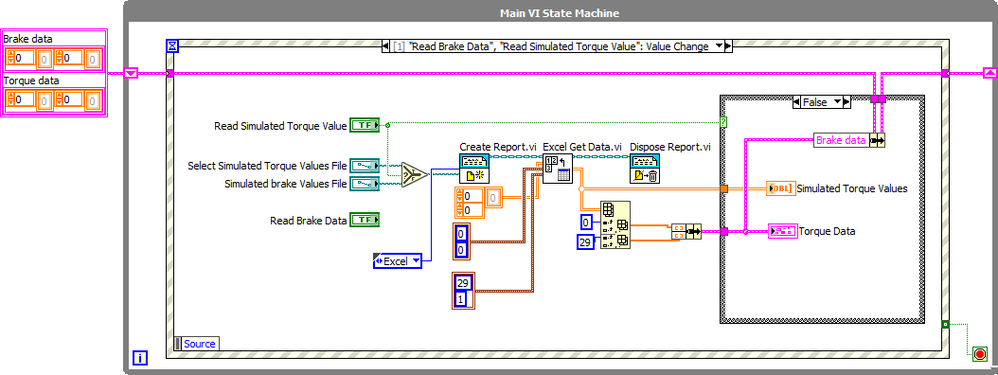The width and height of the screenshot is (998, 375).
Task: Select the Index Array function node
Action: tap(615, 225)
